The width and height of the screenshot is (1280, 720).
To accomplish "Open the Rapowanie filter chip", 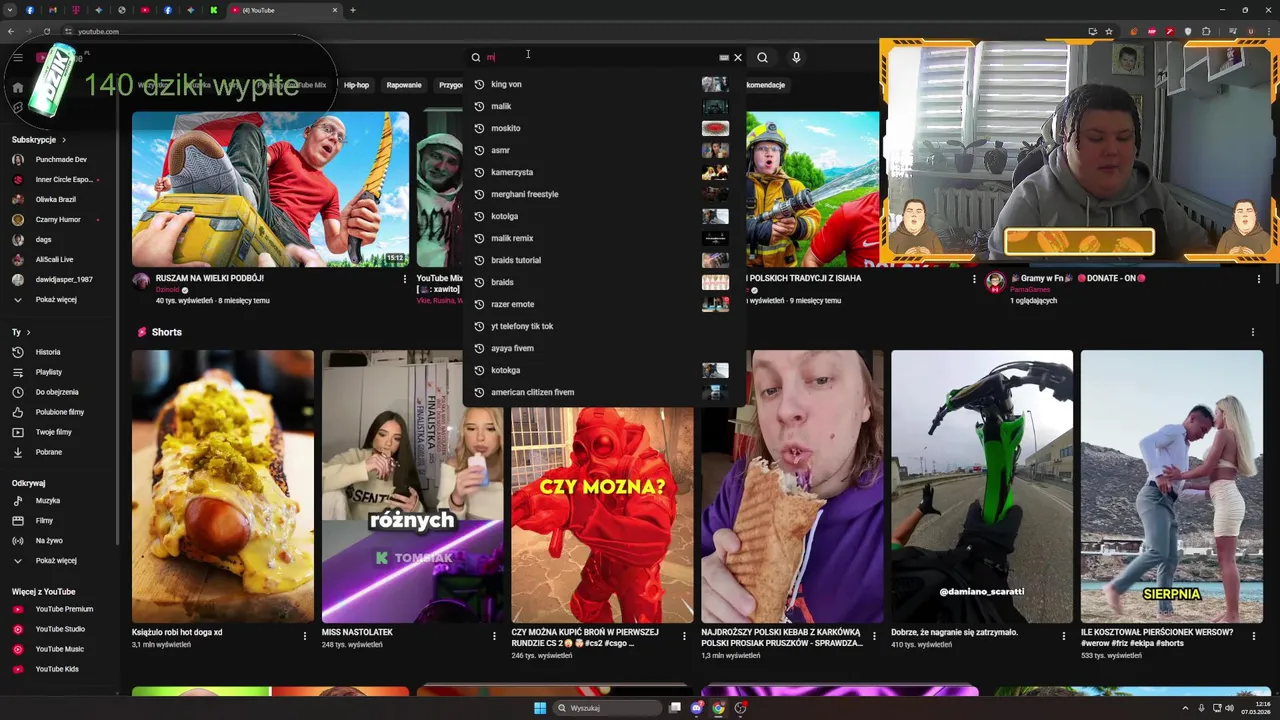I will click(404, 85).
